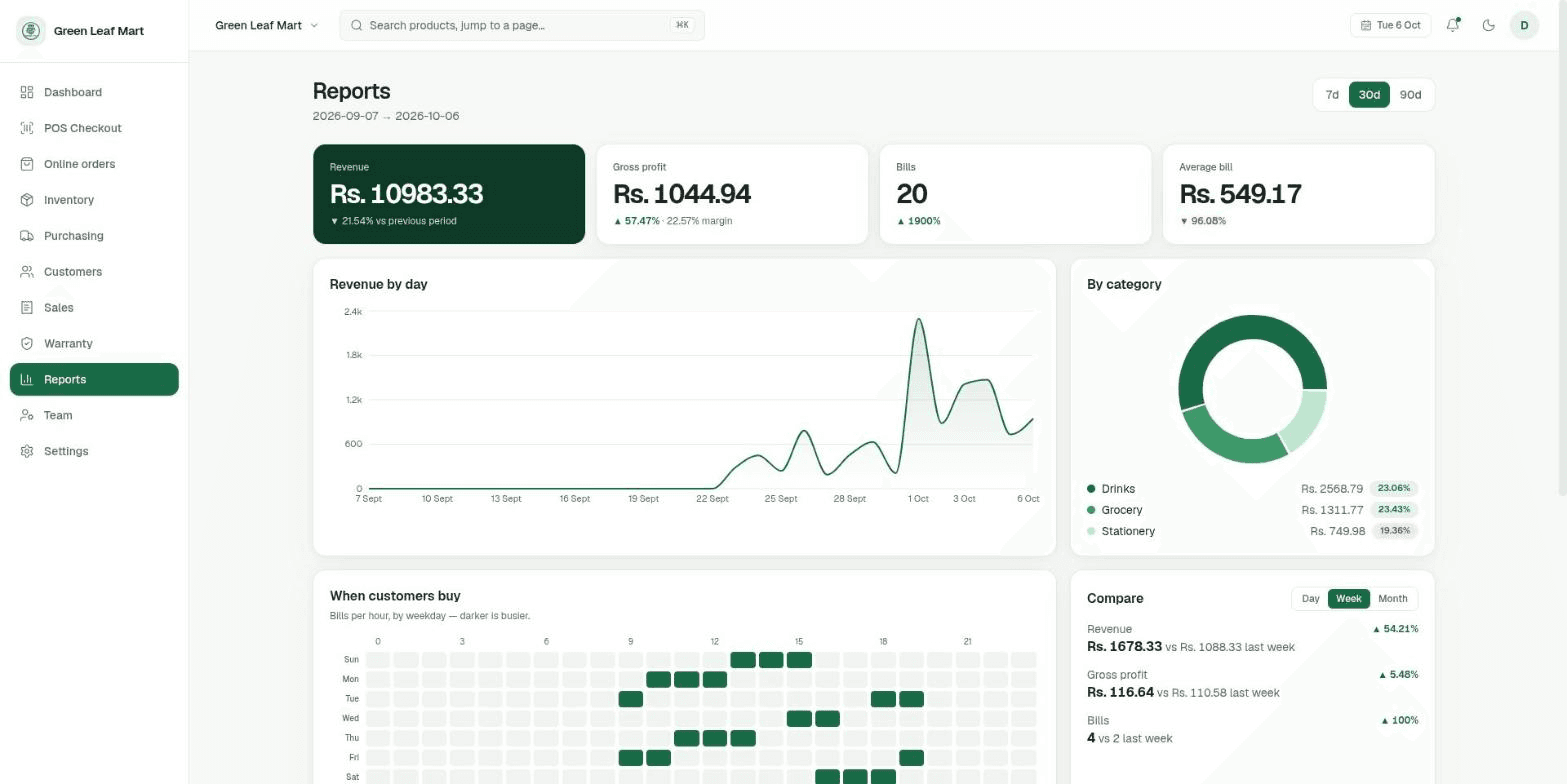Click the Reports bar chart icon

pyautogui.click(x=27, y=380)
